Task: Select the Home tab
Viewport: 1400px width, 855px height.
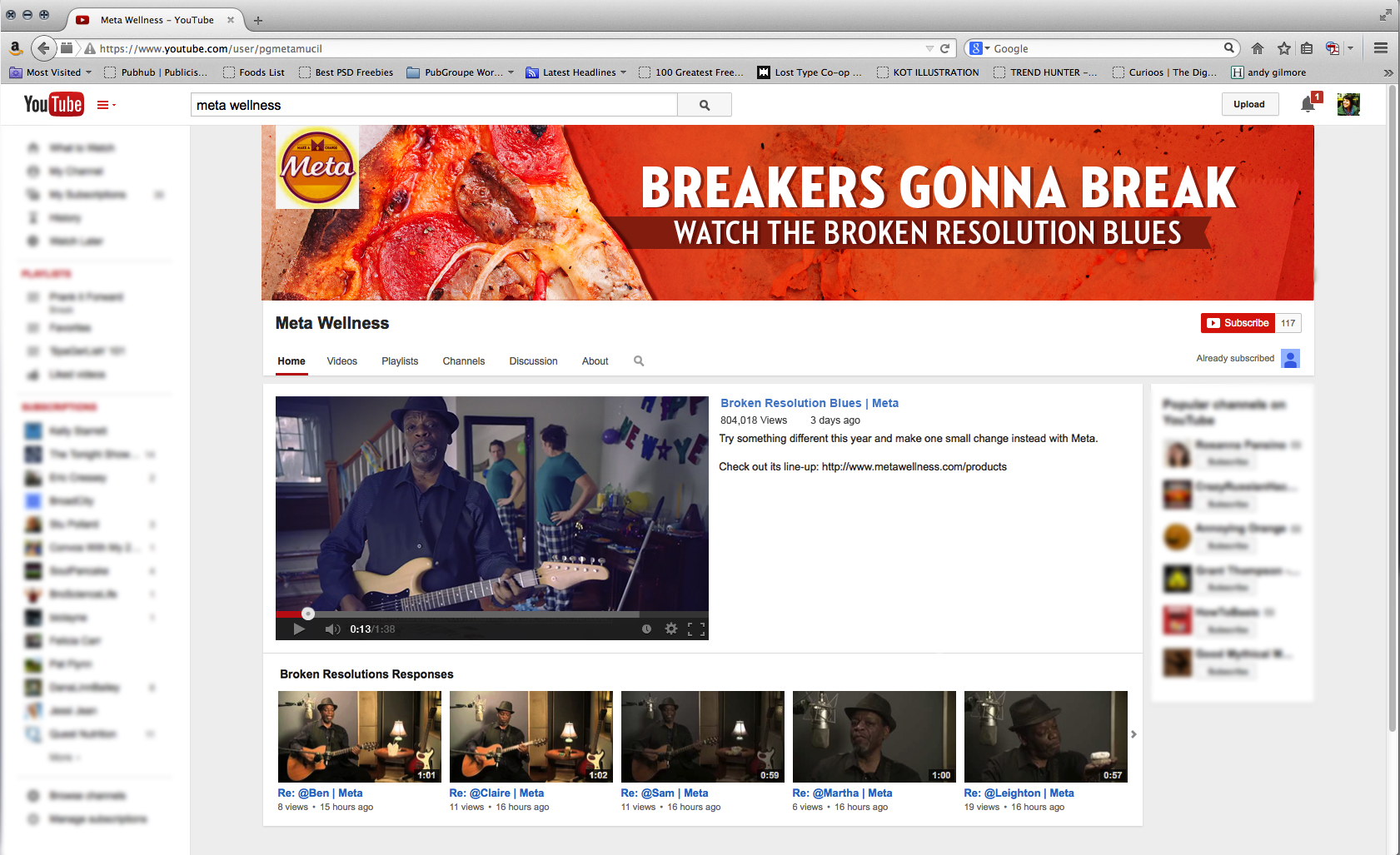Action: [x=291, y=361]
